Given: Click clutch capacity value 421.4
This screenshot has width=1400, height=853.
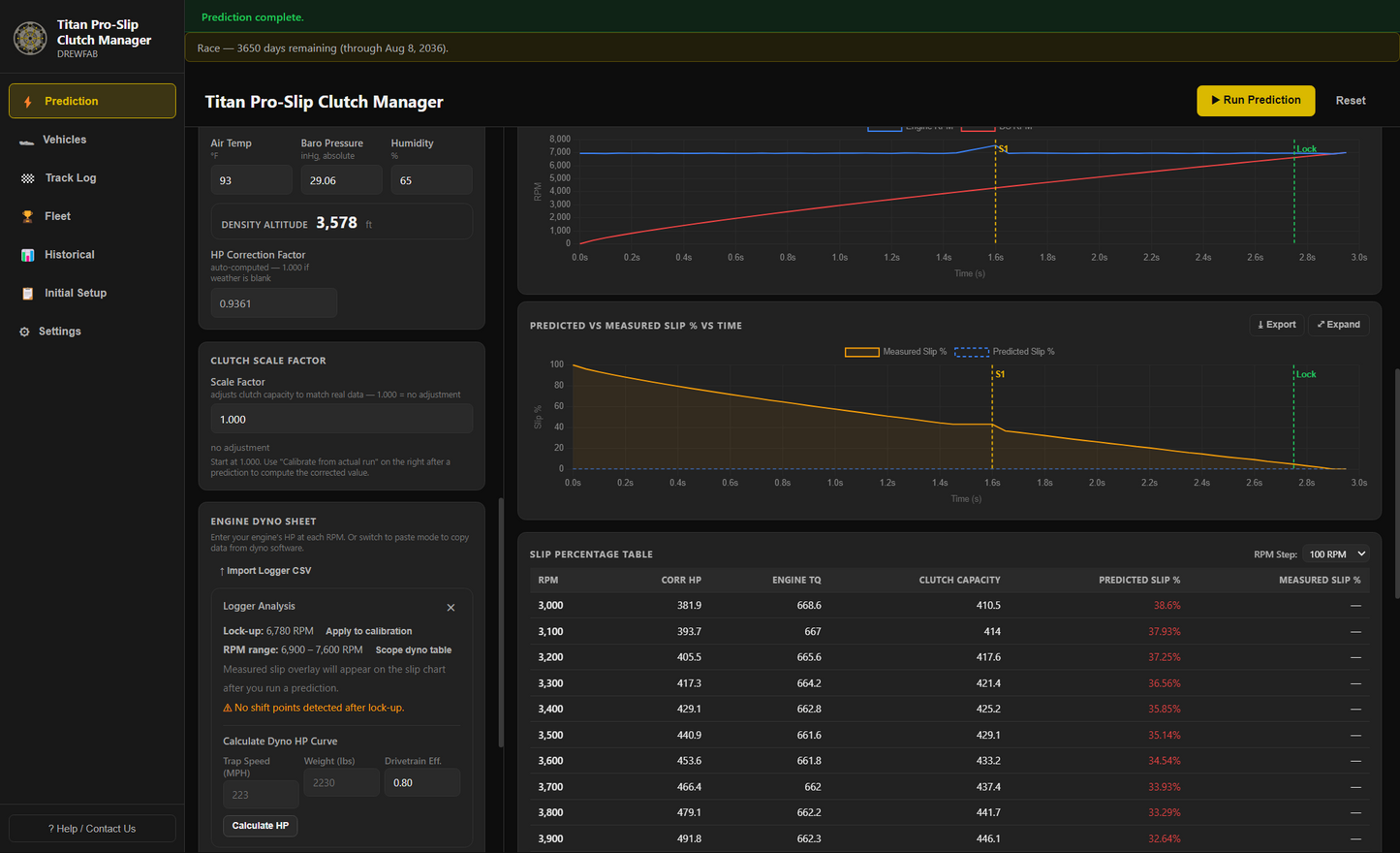Looking at the screenshot, I should click(988, 683).
